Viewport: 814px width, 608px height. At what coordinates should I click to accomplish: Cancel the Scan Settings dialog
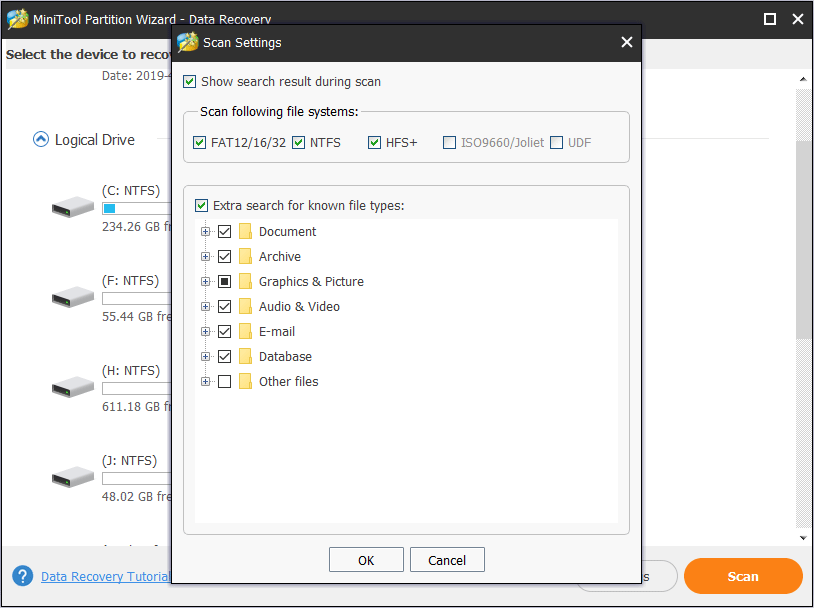(x=447, y=560)
